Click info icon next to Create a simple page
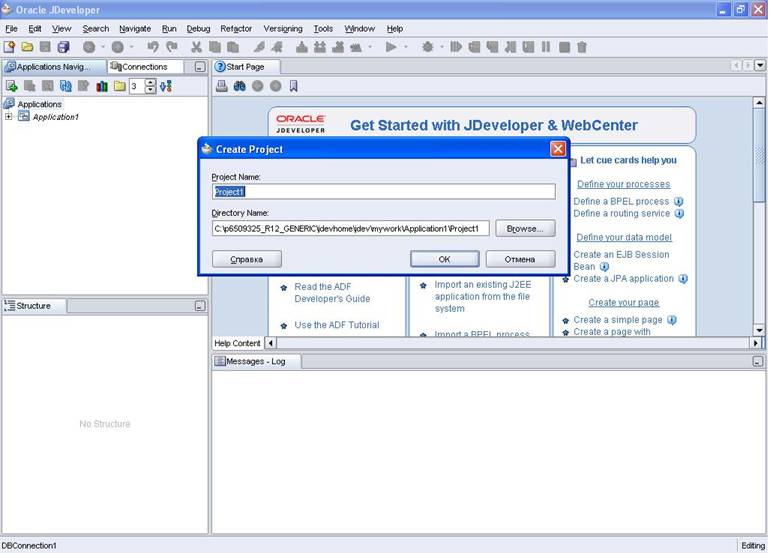 click(672, 320)
